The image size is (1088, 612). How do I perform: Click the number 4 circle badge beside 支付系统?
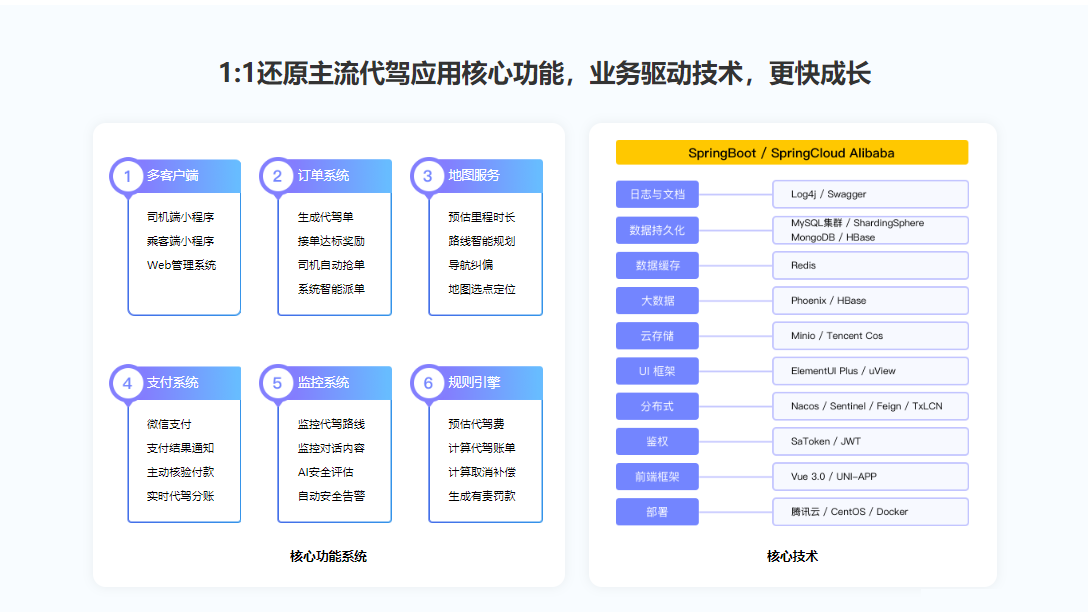(x=127, y=383)
